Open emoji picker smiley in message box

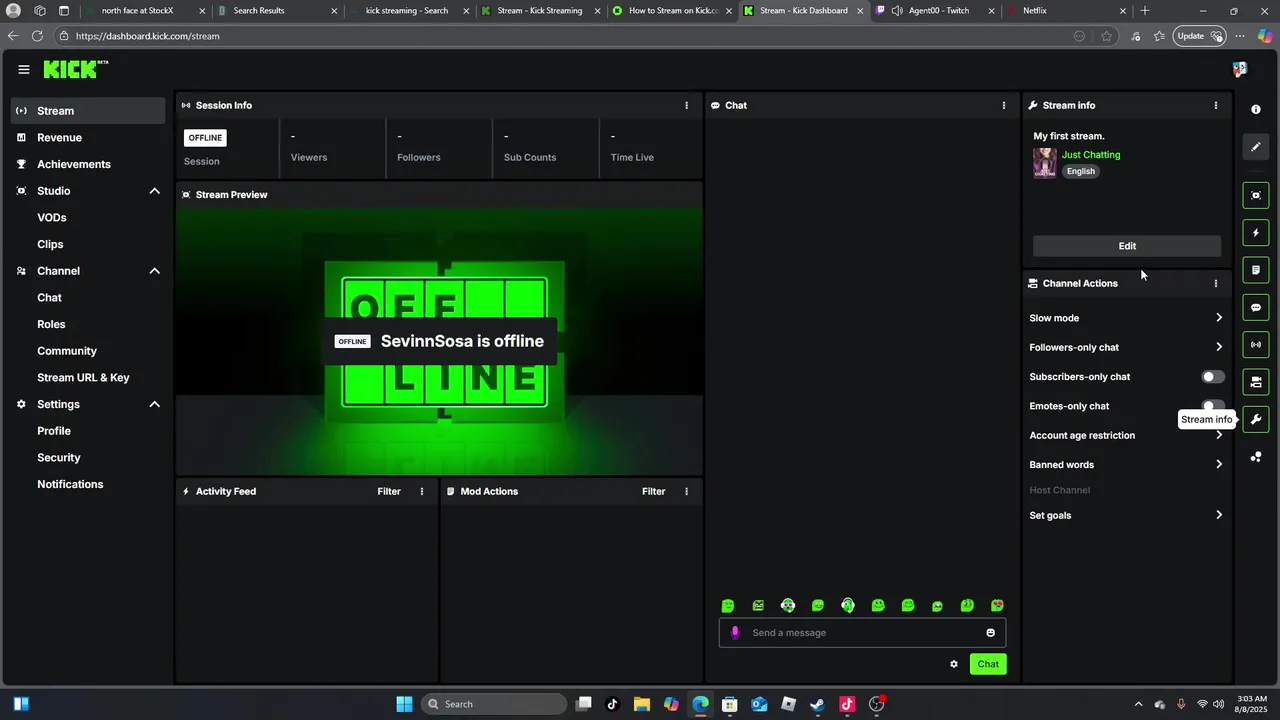(x=991, y=633)
